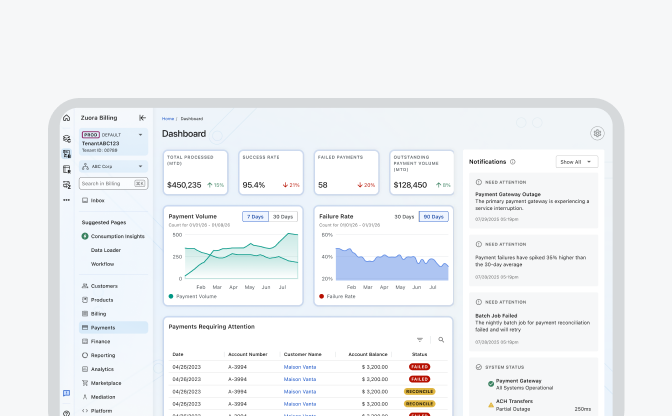Click the Payment Volume legend color dot
This screenshot has width=672, height=416.
coord(170,296)
